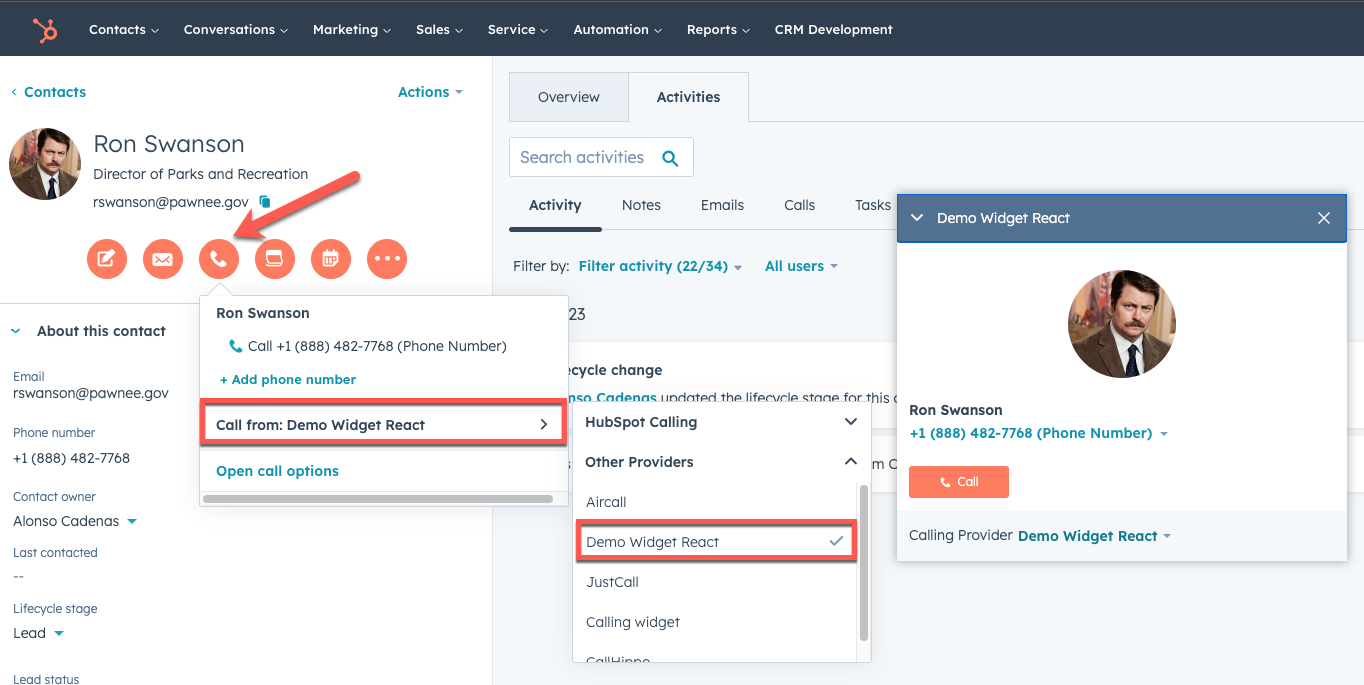
Task: Choose JustCall as calling provider
Action: pyautogui.click(x=612, y=582)
